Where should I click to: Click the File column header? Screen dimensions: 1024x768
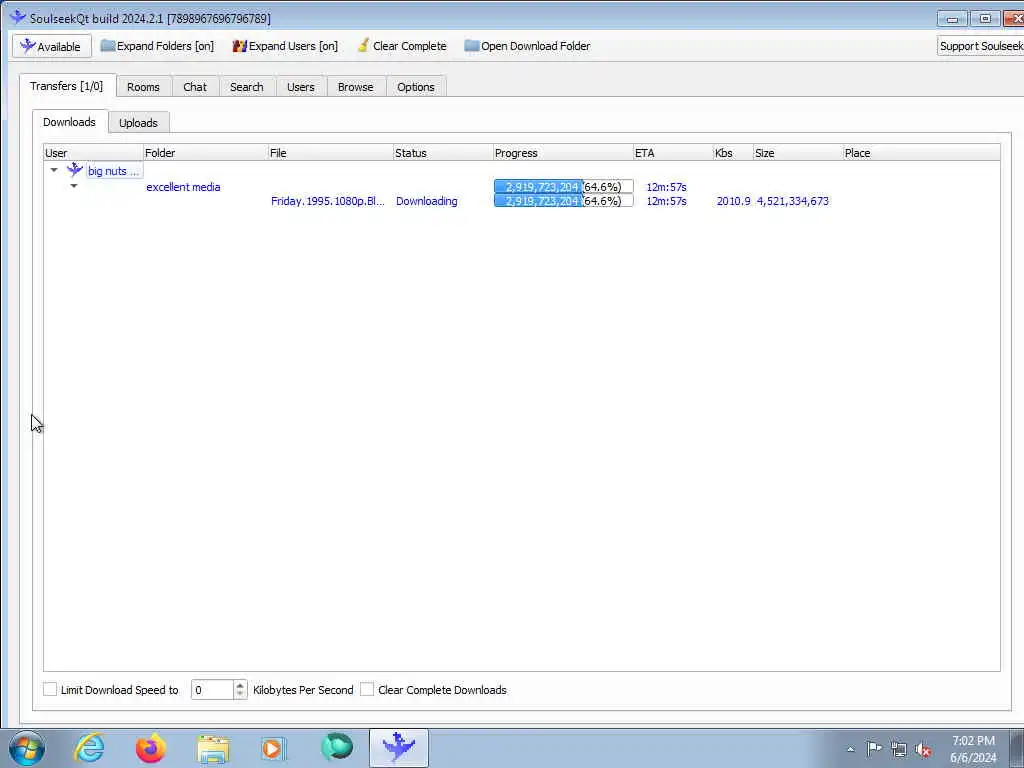[330, 153]
